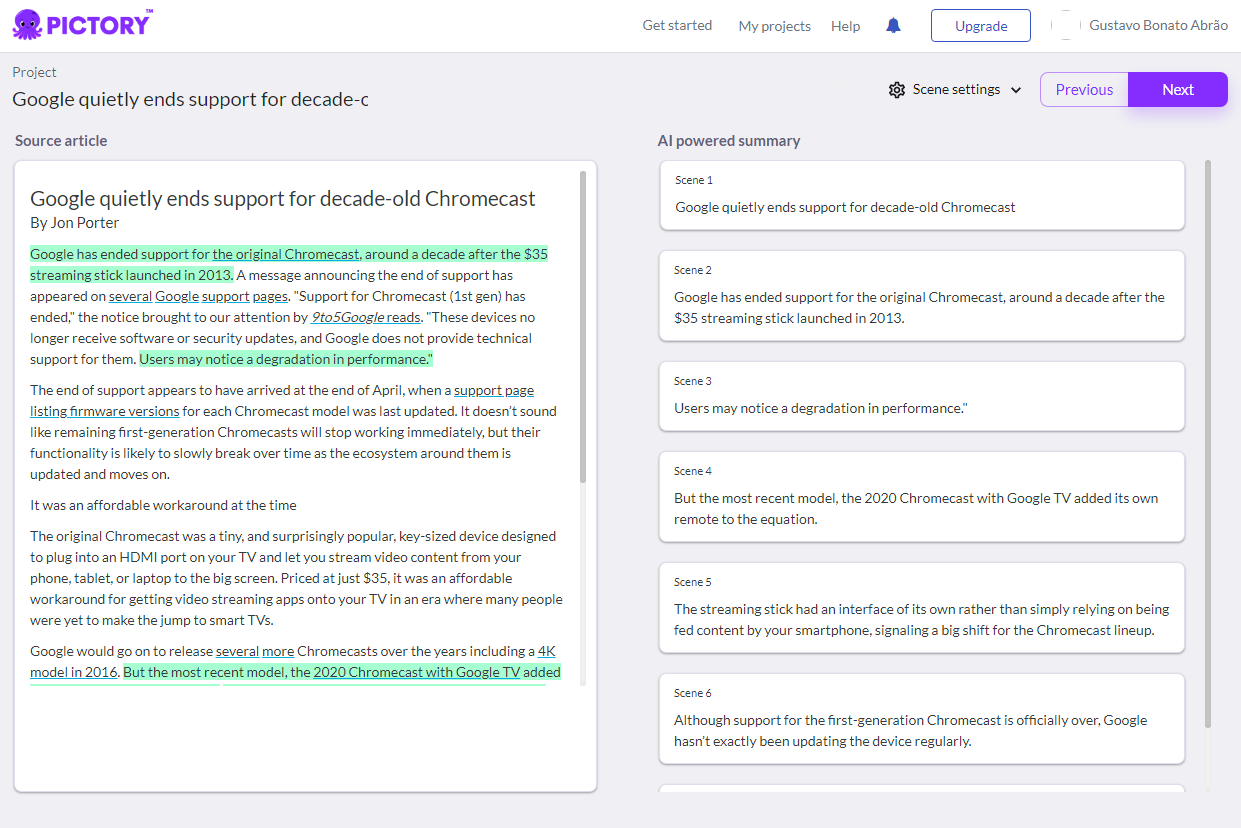Viewport: 1241px width, 828px height.
Task: Open the notifications bell
Action: (x=894, y=26)
